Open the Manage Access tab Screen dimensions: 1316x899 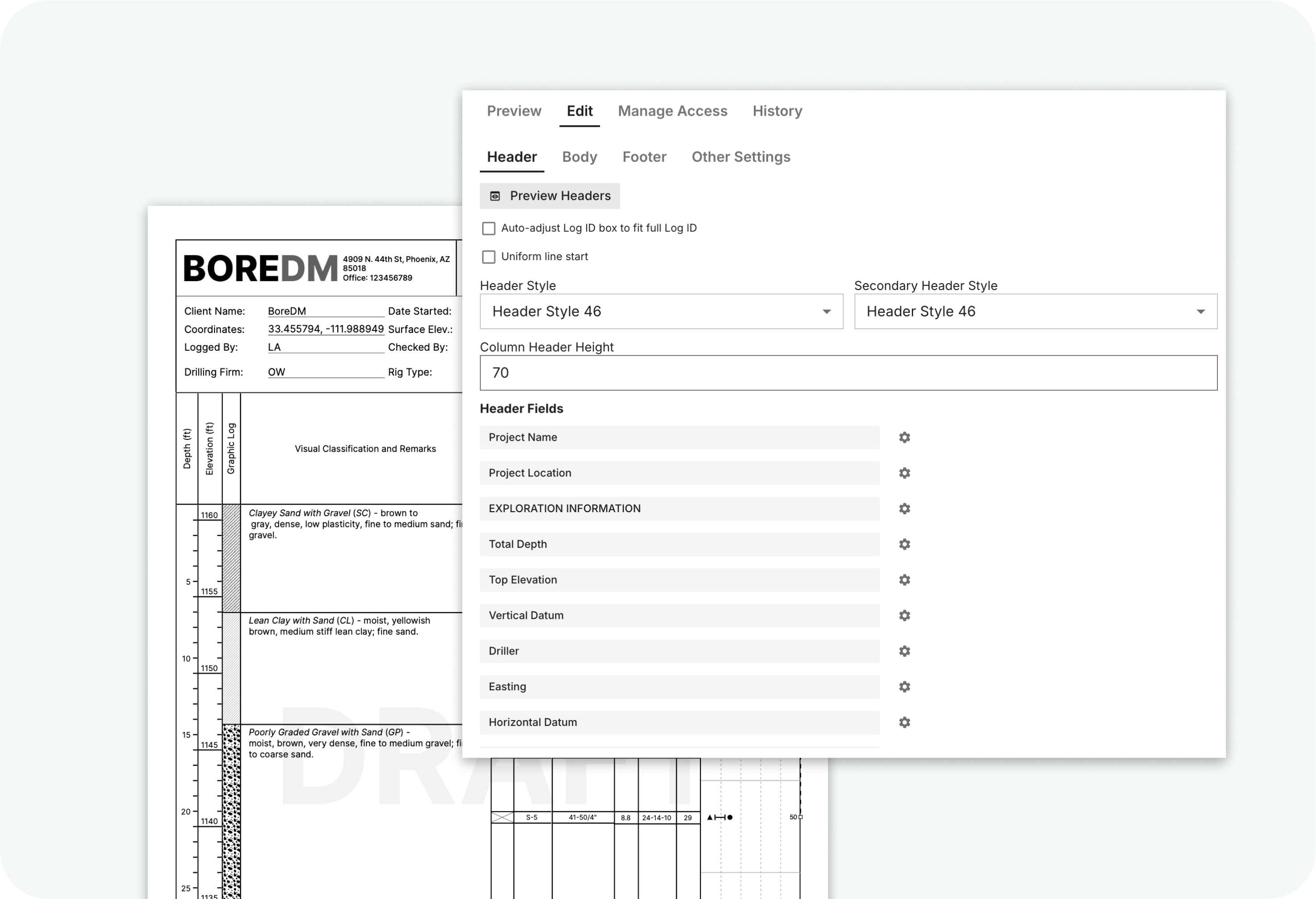pyautogui.click(x=673, y=111)
